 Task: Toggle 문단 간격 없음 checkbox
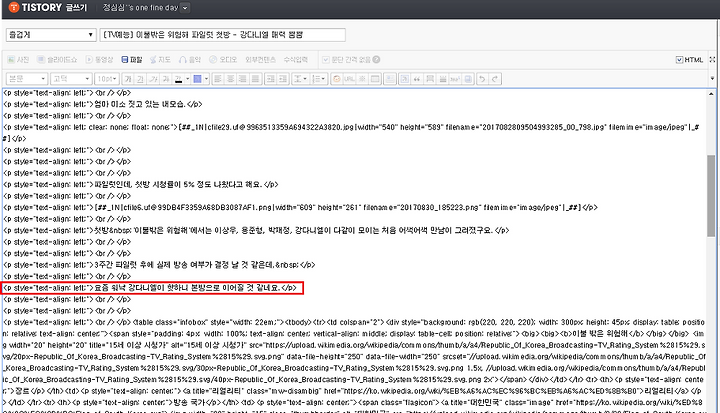point(326,60)
